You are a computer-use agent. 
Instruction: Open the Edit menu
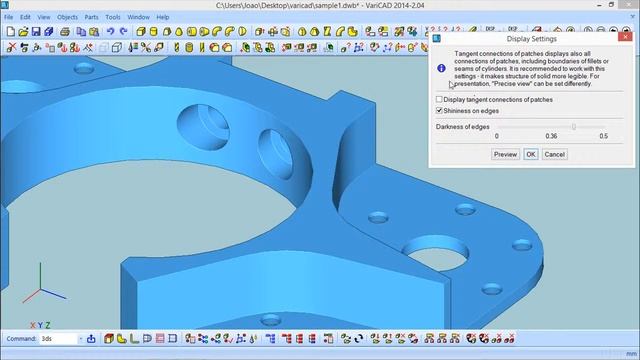(x=25, y=17)
